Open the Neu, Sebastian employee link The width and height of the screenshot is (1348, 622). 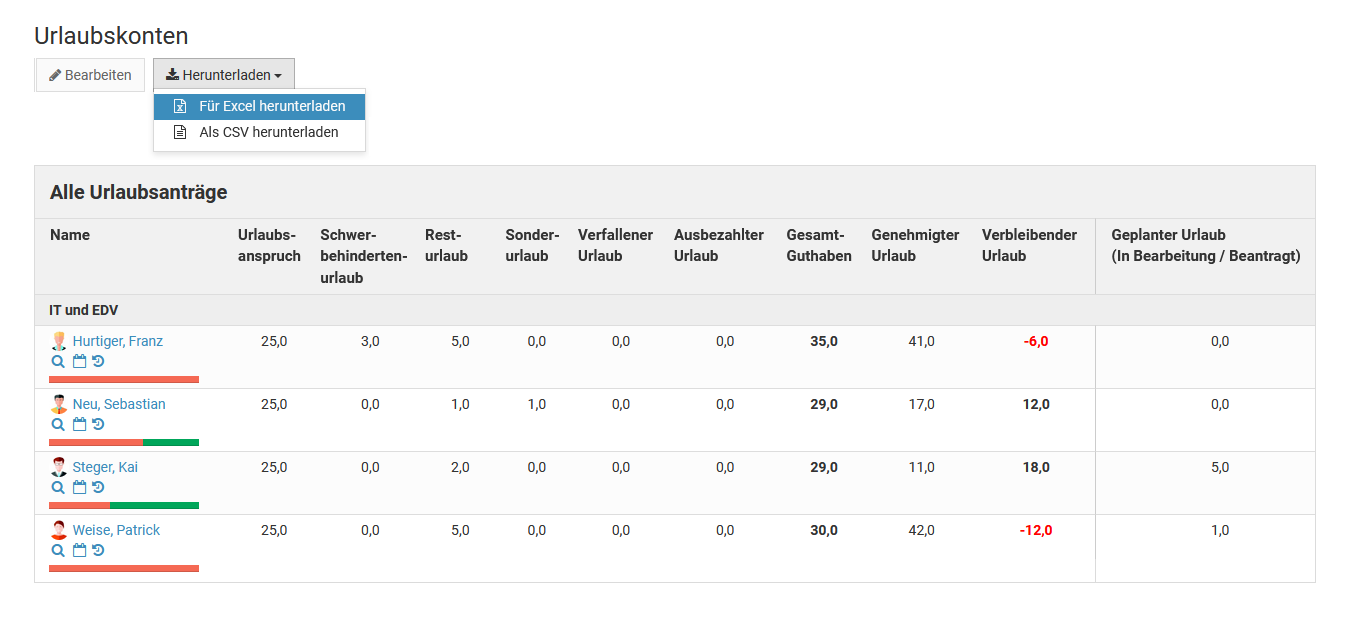(119, 404)
